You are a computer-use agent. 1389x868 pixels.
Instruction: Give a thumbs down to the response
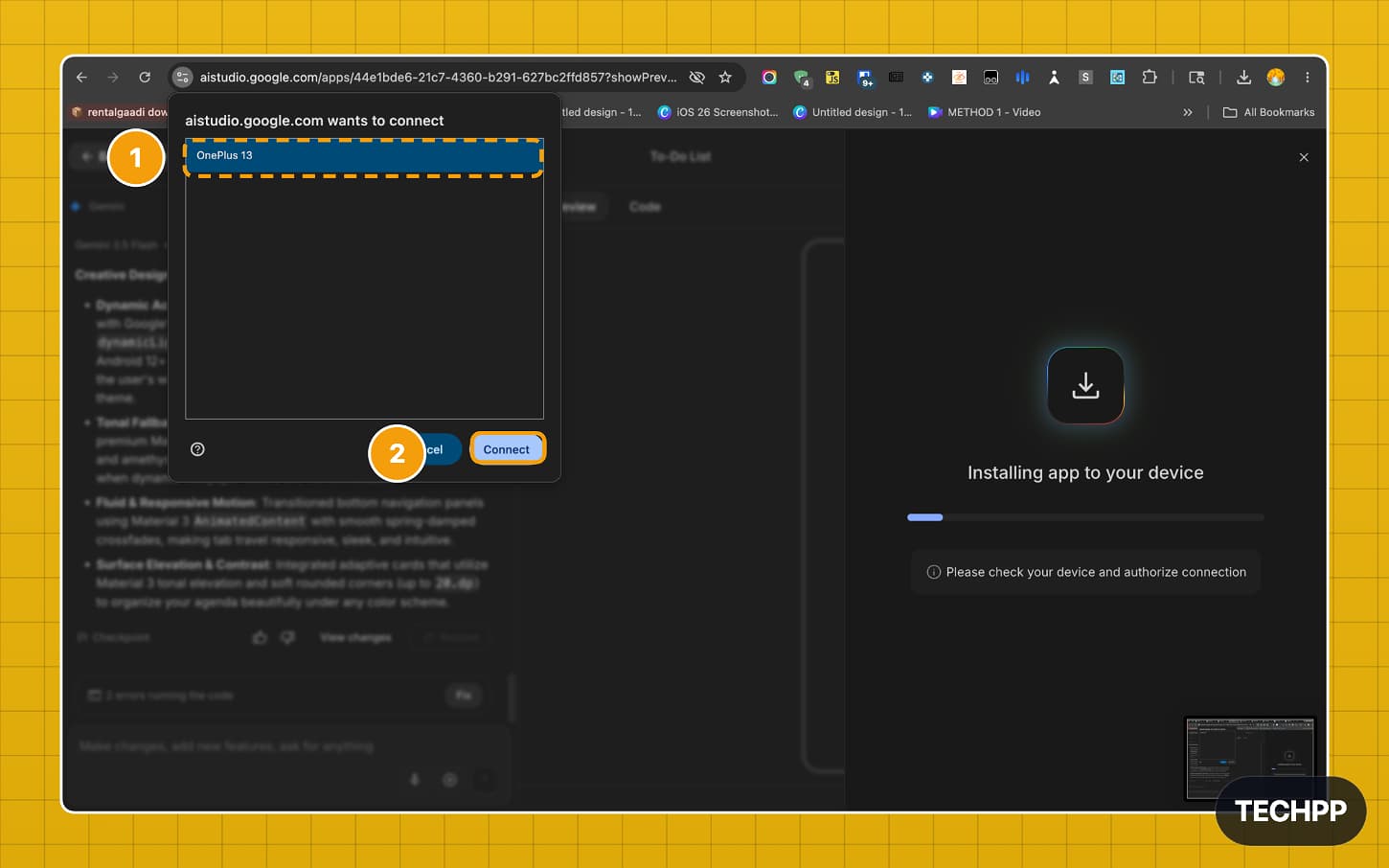pos(287,637)
